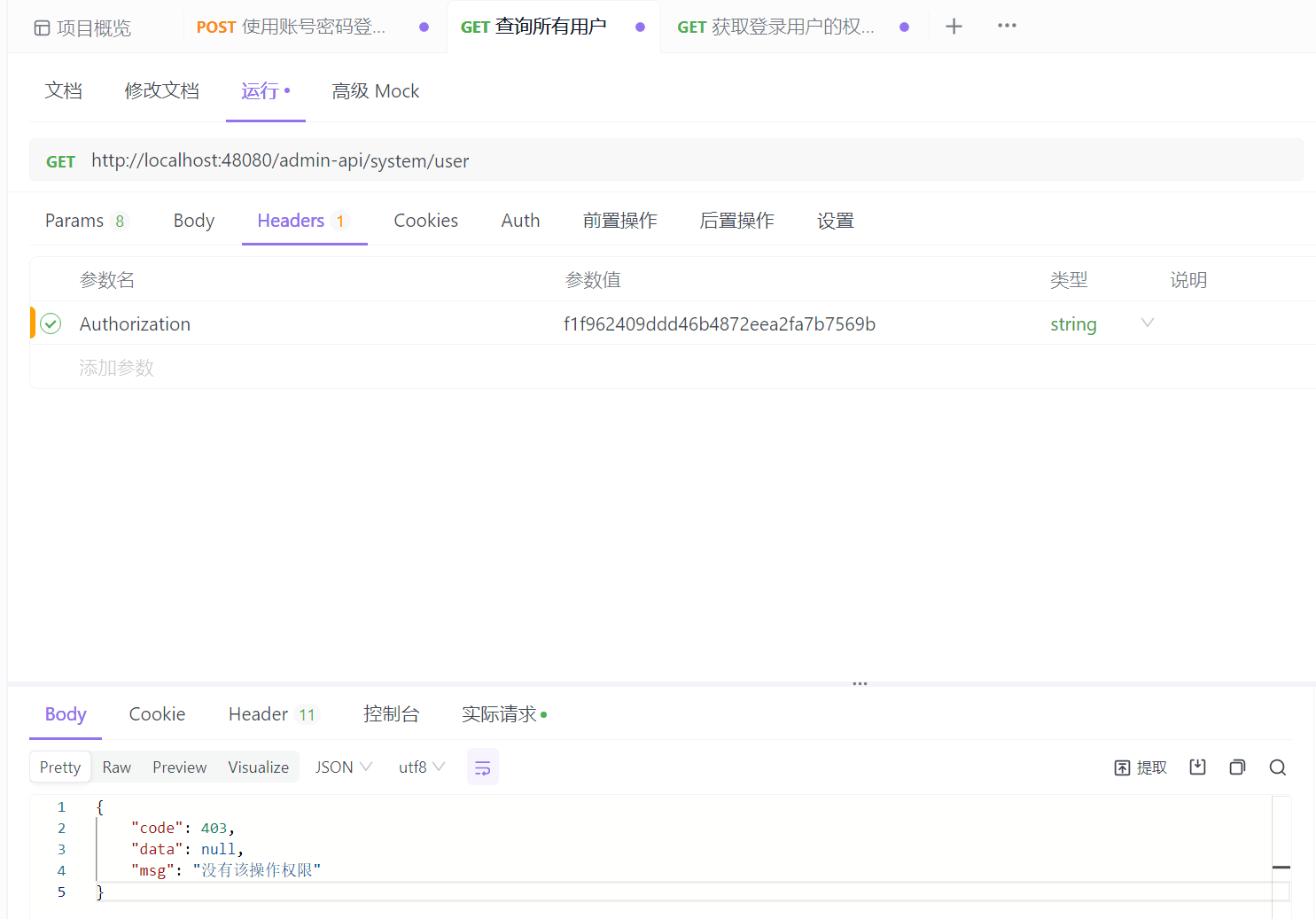This screenshot has width=1316, height=919.
Task: Open the 前置操作 tab
Action: point(620,221)
